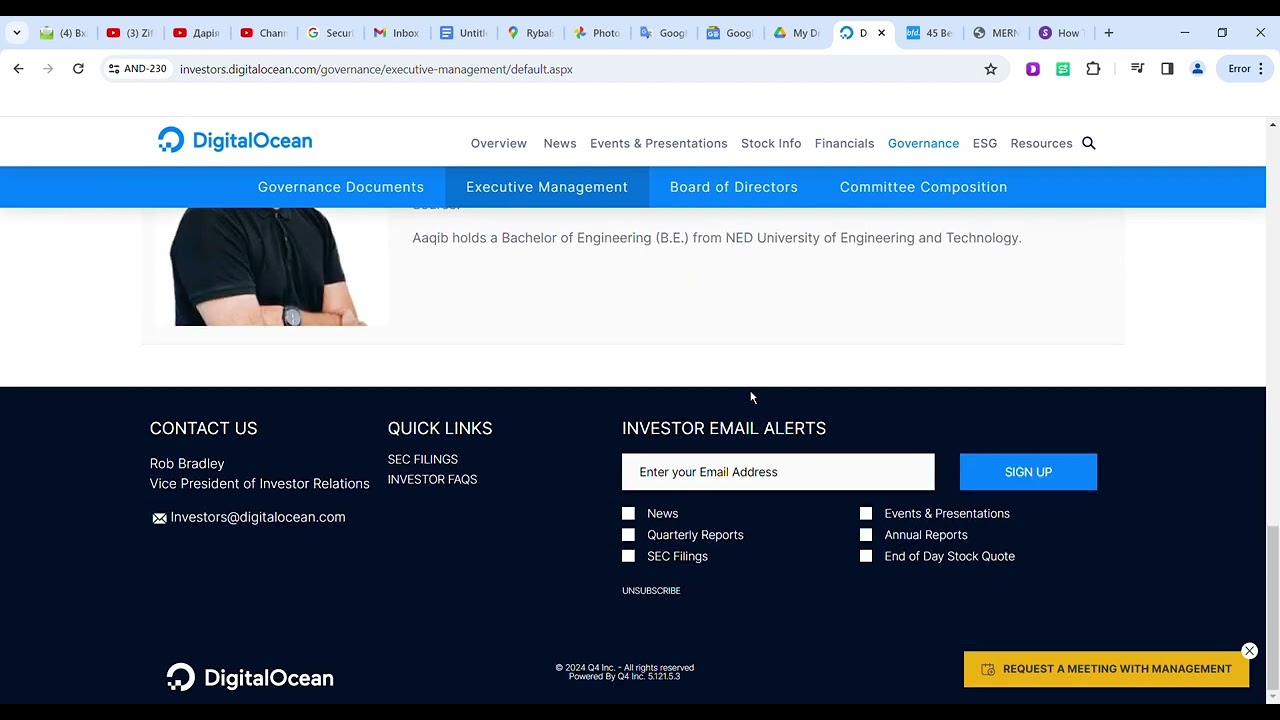The height and width of the screenshot is (720, 1280).
Task: Open the Resources nav item
Action: [x=1041, y=143]
